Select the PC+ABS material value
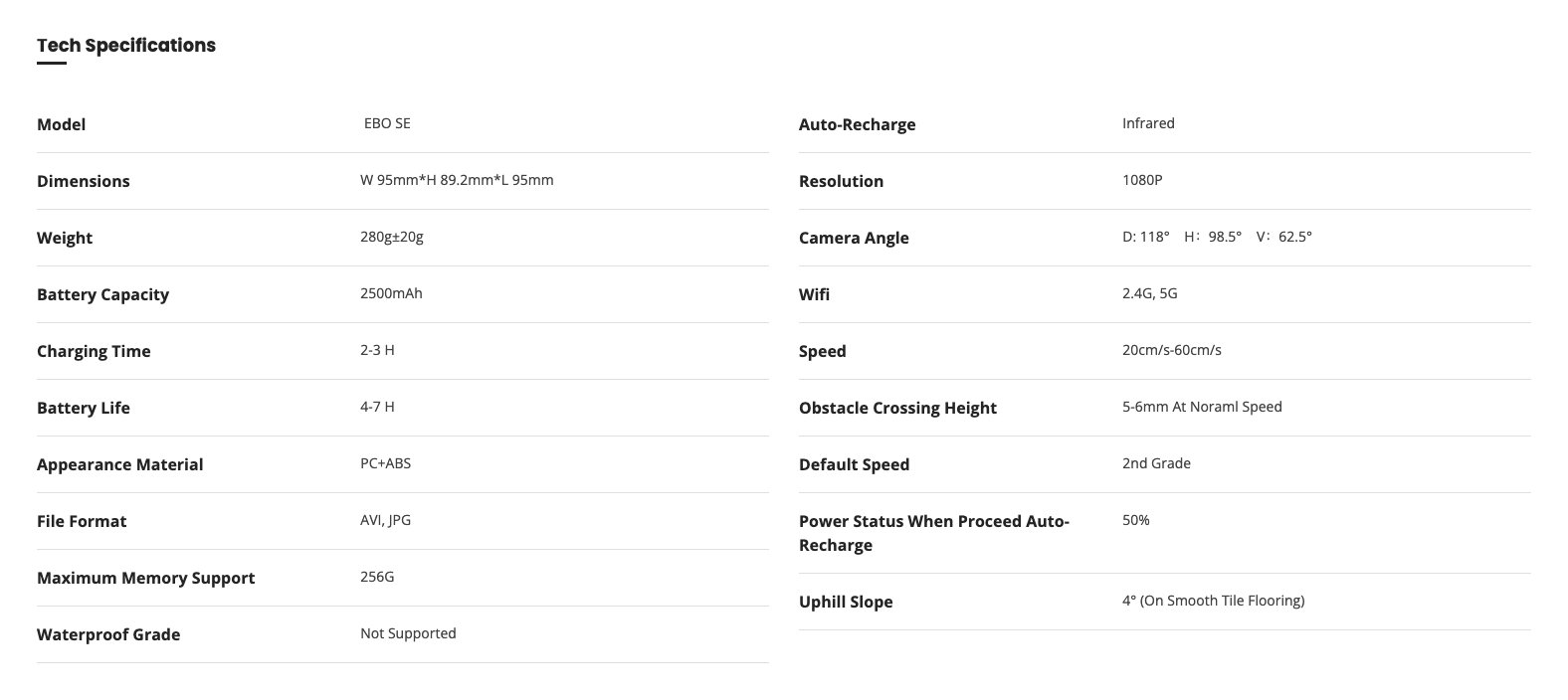The height and width of the screenshot is (700, 1568). (x=385, y=463)
